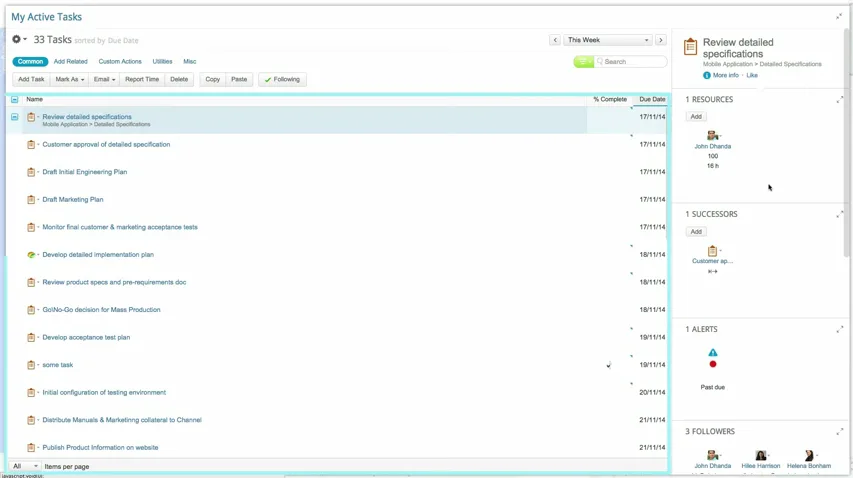
Task: Click the task icon for Draft Initial Engineering Plan
Action: coord(31,172)
